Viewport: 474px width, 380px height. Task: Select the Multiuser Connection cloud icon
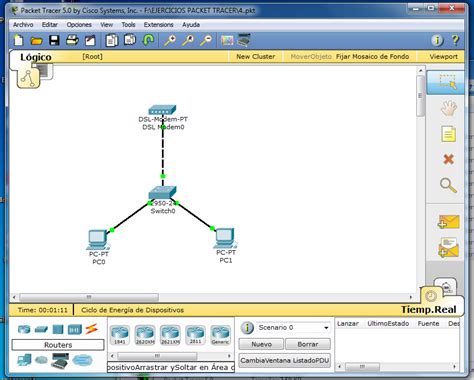coord(82,360)
